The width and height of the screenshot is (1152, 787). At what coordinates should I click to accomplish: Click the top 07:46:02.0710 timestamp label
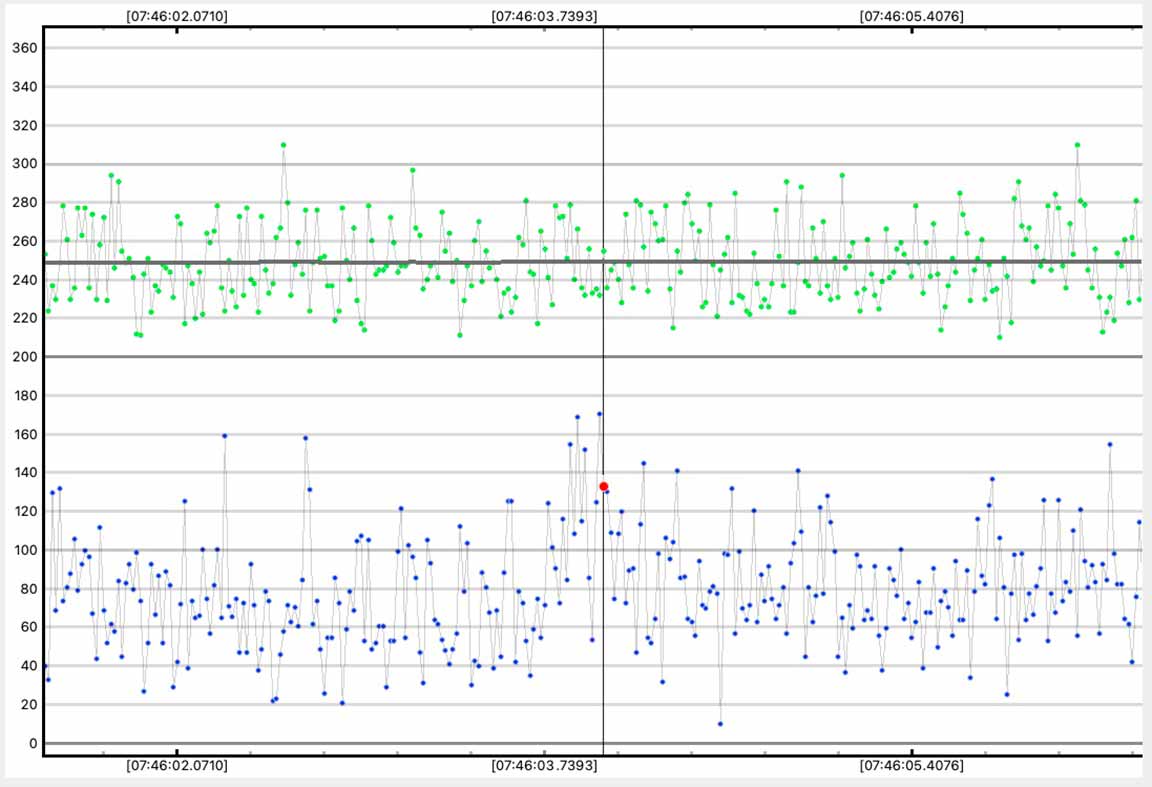[x=176, y=17]
